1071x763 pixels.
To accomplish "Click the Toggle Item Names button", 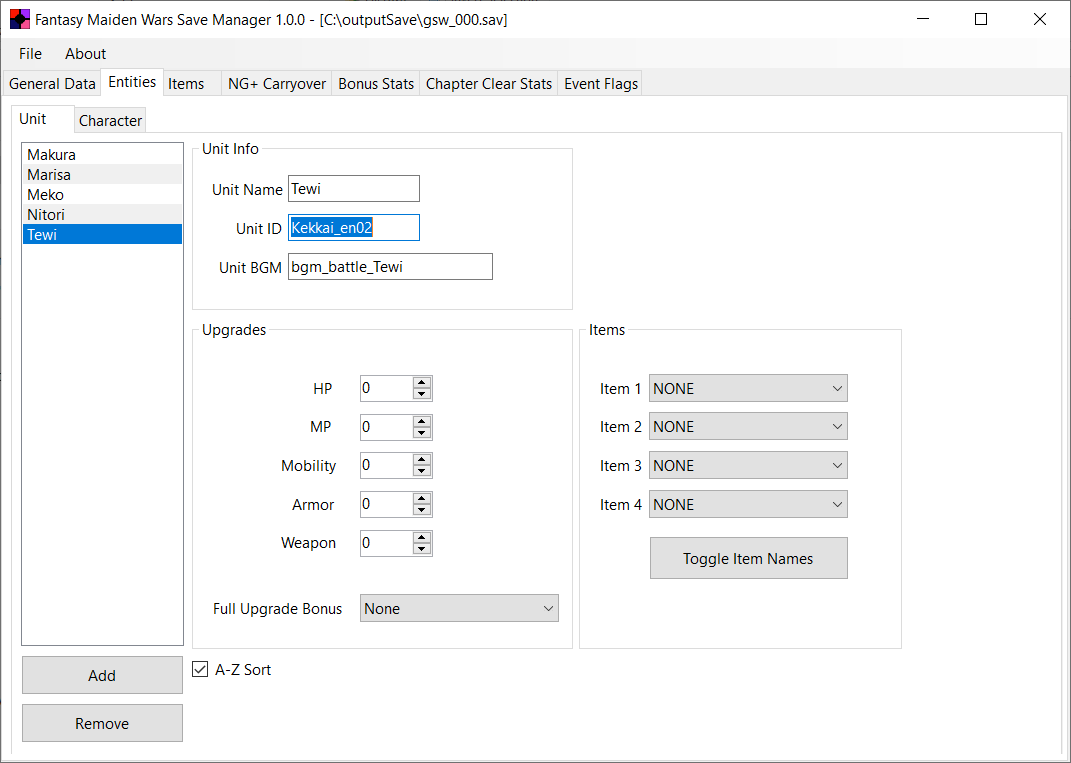I will (x=749, y=558).
